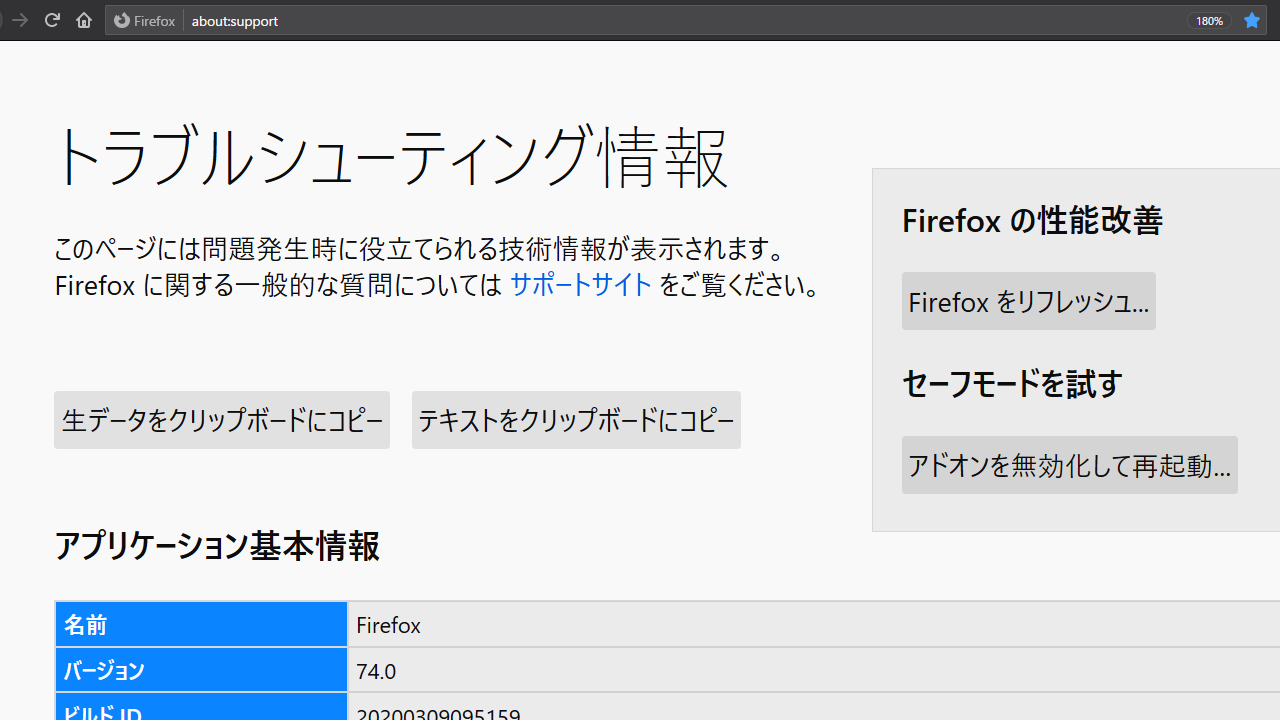Click the reload page icon
The height and width of the screenshot is (720, 1280).
coord(52,20)
